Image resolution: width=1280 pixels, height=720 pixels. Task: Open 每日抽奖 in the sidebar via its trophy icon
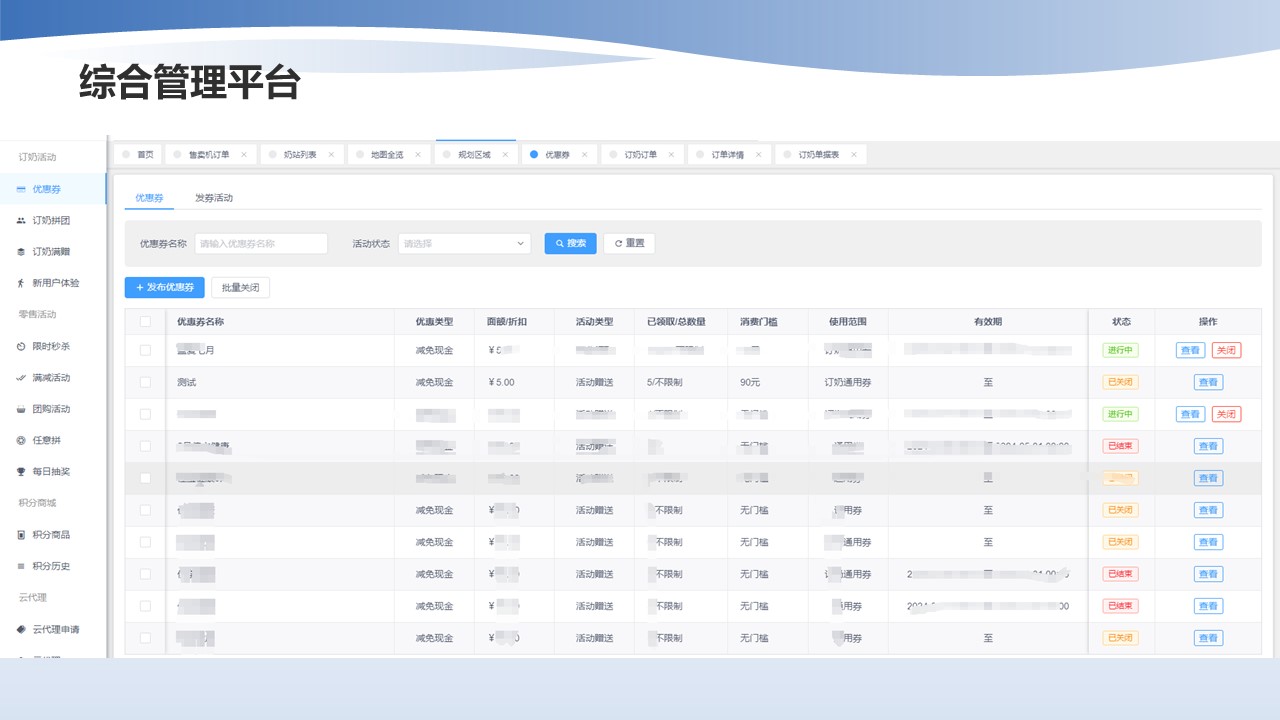21,472
